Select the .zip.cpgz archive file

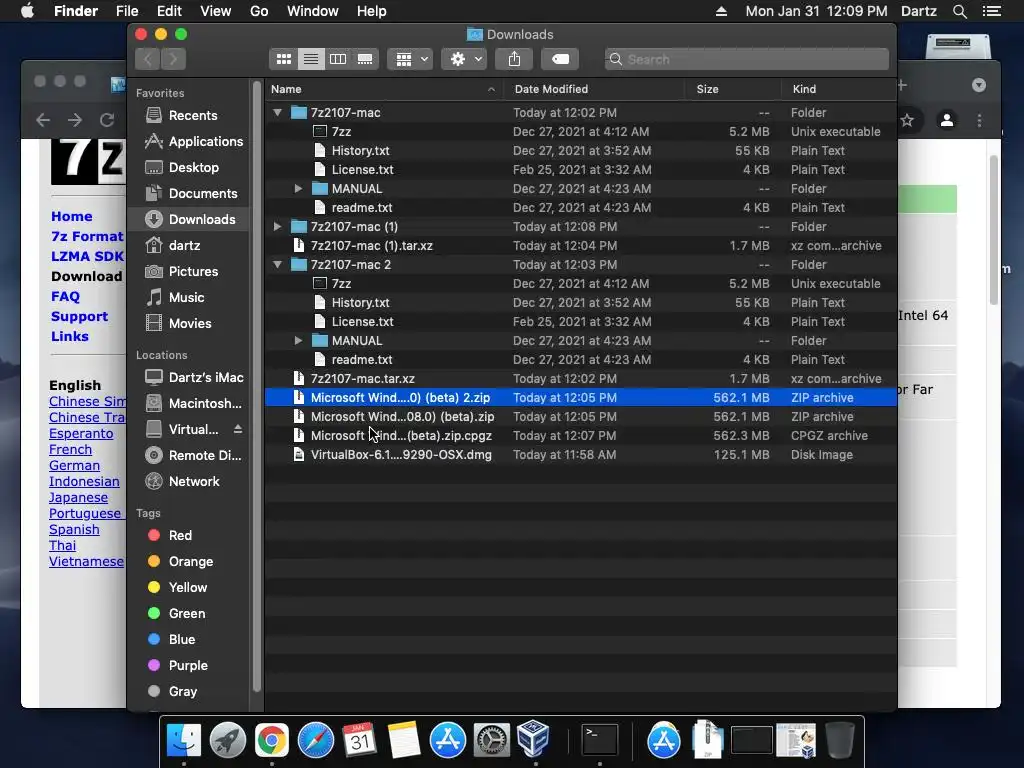[x=581, y=436]
